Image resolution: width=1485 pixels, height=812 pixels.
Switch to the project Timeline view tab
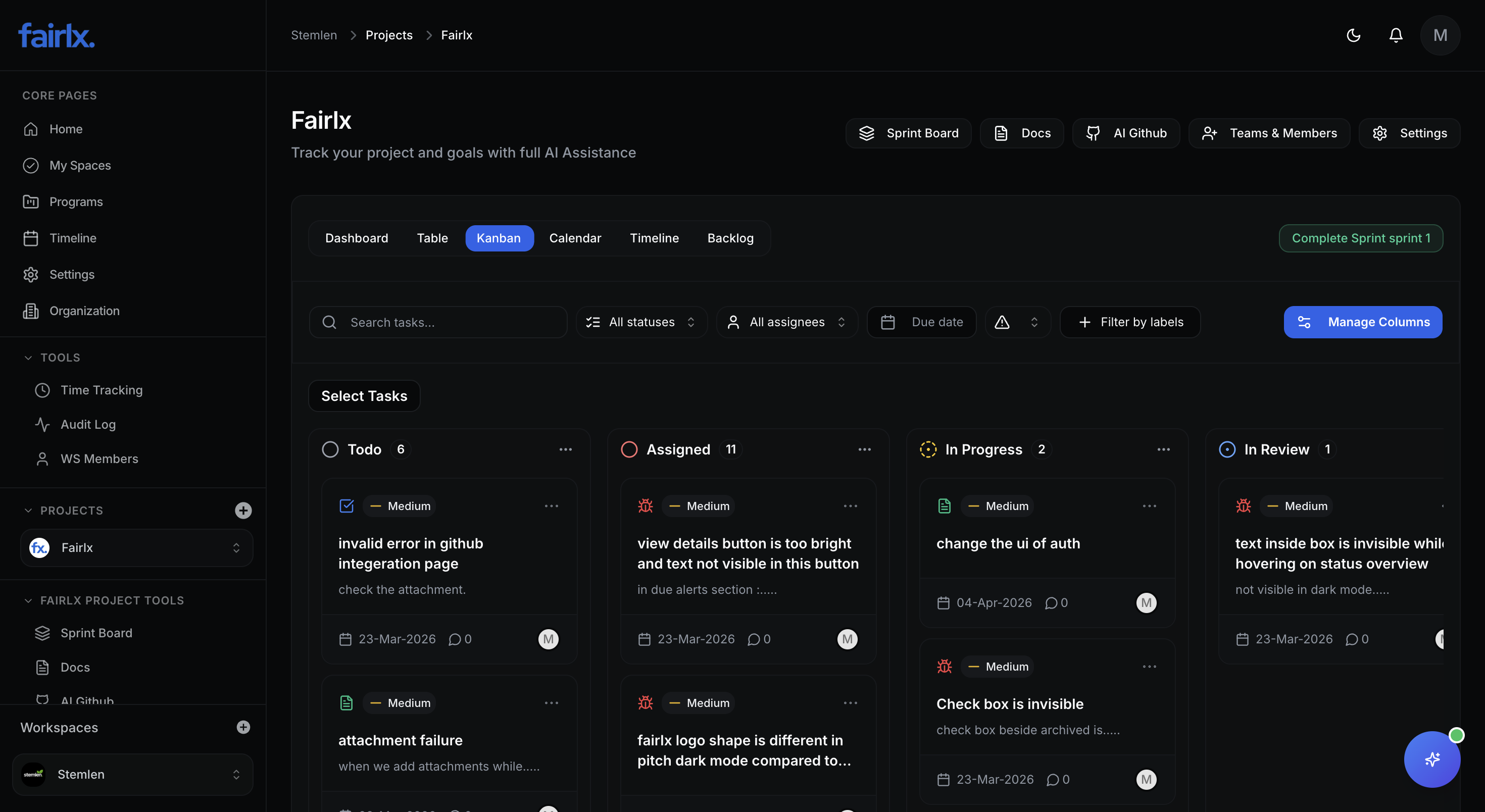coord(654,238)
